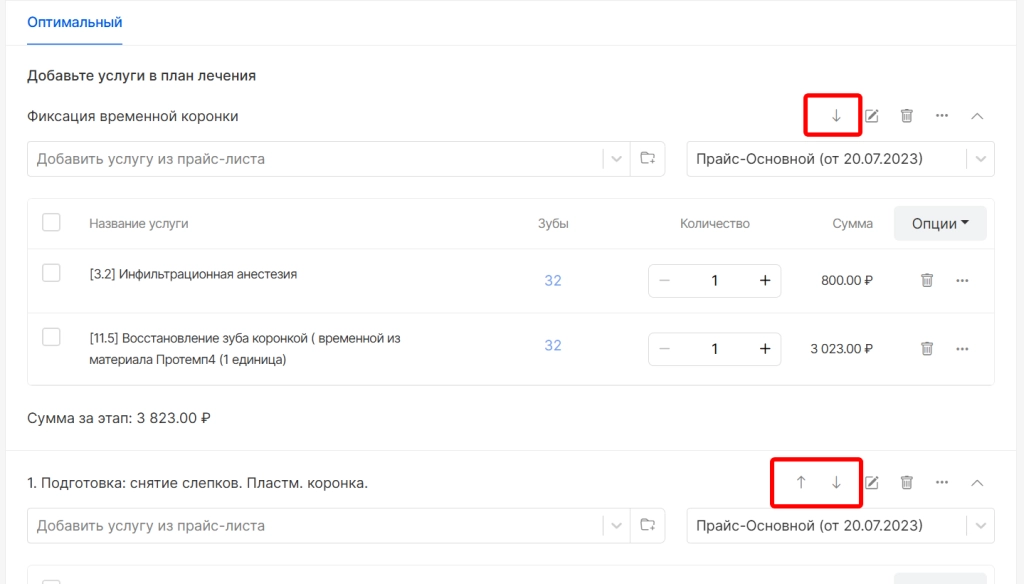Move 'Подготовка: снятие слепков' stage up

(x=801, y=483)
